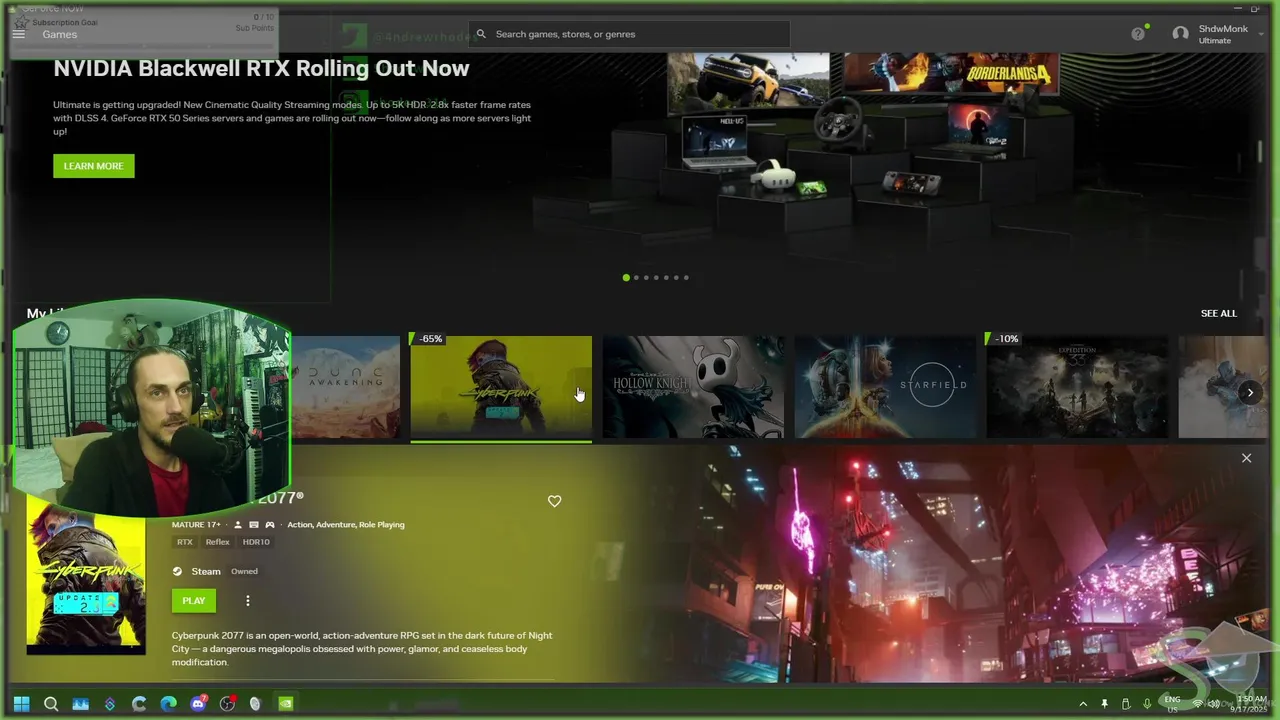Open the ShdwMonk account avatar
This screenshot has height=720, width=1280.
[1180, 34]
